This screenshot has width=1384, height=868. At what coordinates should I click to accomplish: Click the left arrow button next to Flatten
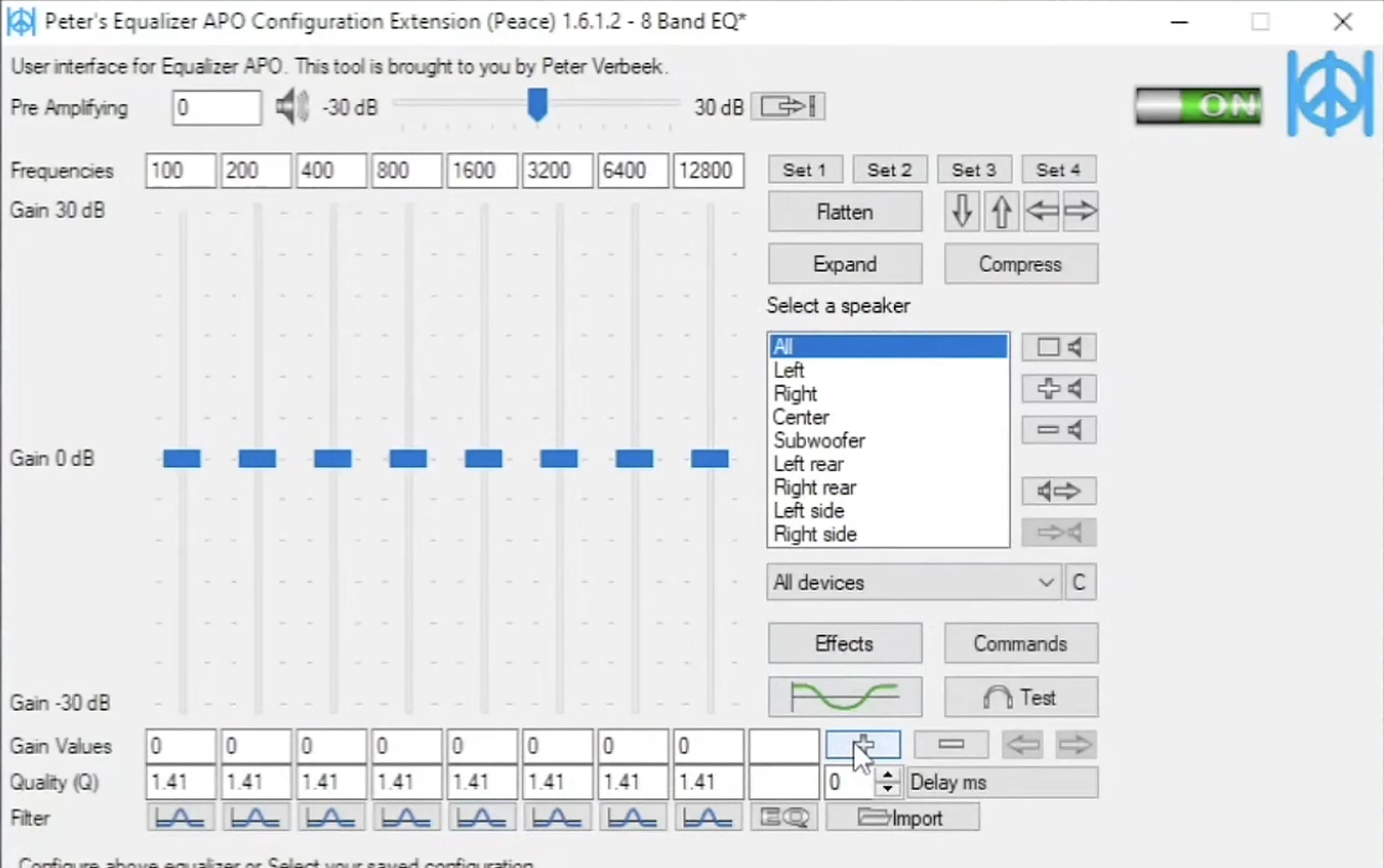(x=1041, y=211)
